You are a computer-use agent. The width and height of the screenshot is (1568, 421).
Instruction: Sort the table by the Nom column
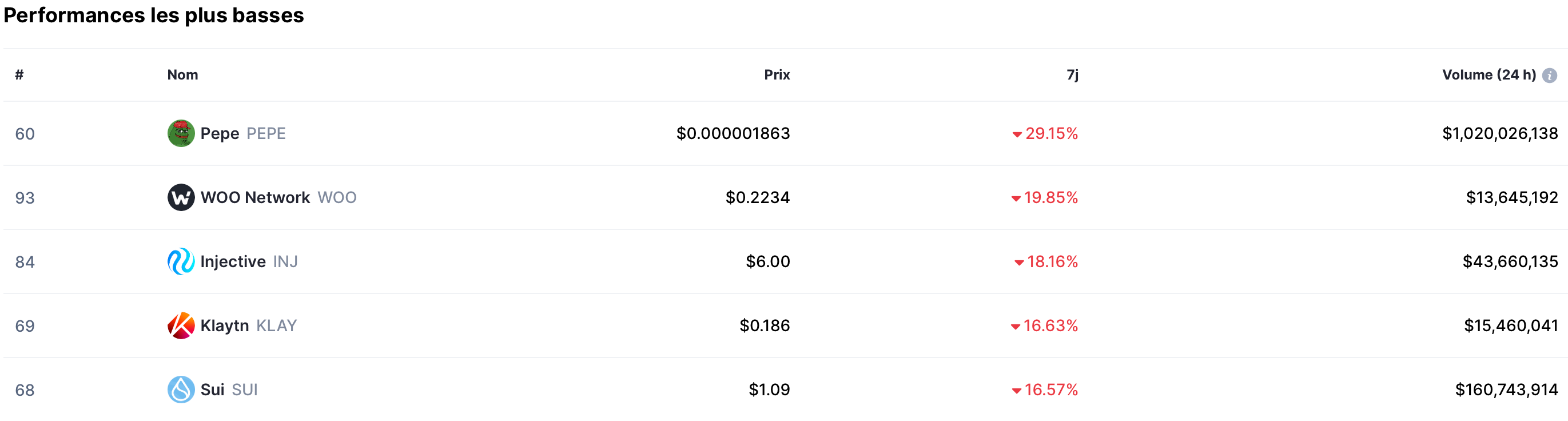pyautogui.click(x=182, y=75)
